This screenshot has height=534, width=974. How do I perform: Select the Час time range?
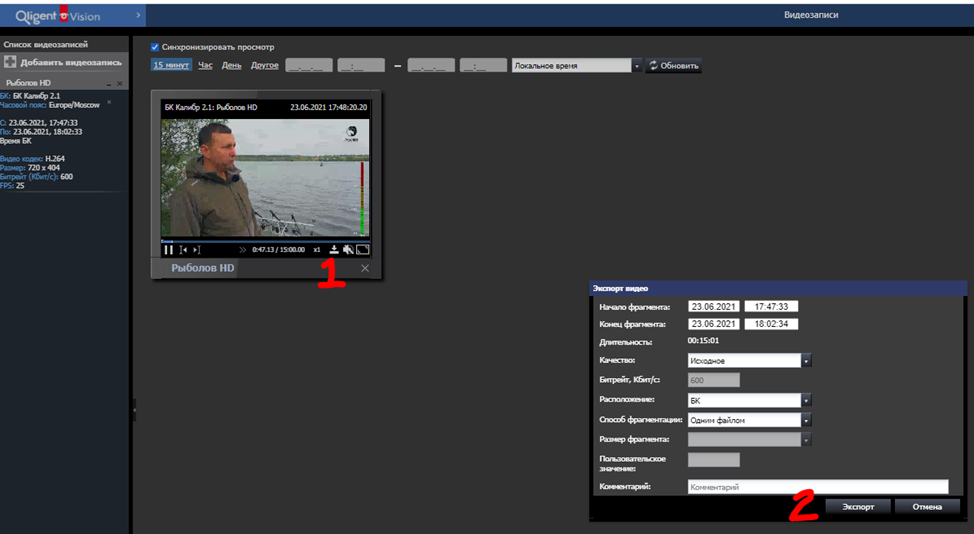coord(205,65)
